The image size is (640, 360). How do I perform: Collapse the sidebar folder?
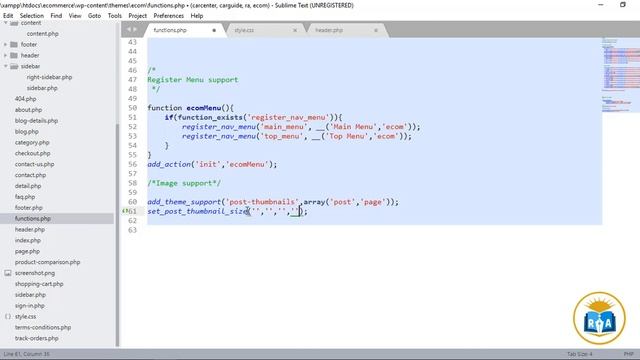(x=6, y=66)
